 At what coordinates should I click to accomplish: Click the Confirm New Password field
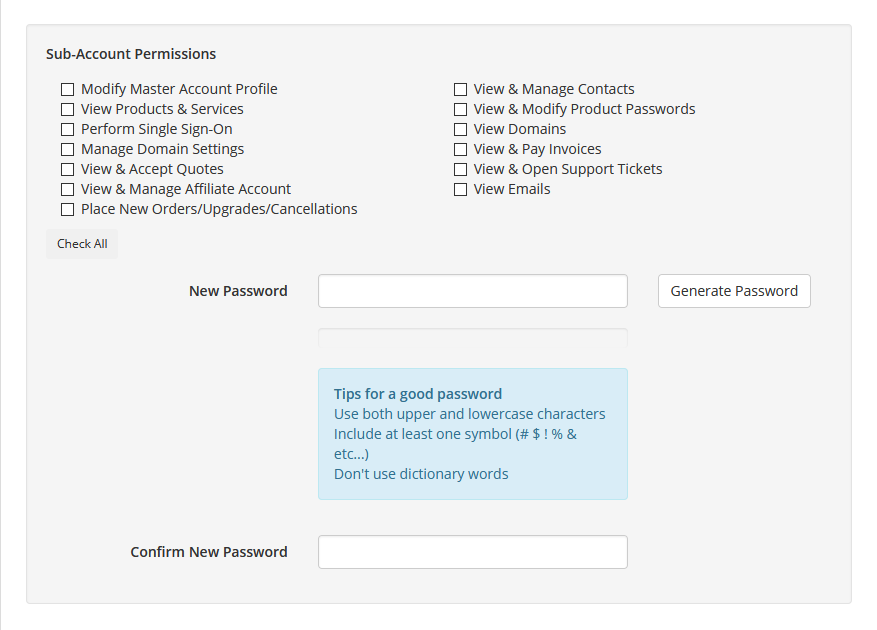pos(472,551)
